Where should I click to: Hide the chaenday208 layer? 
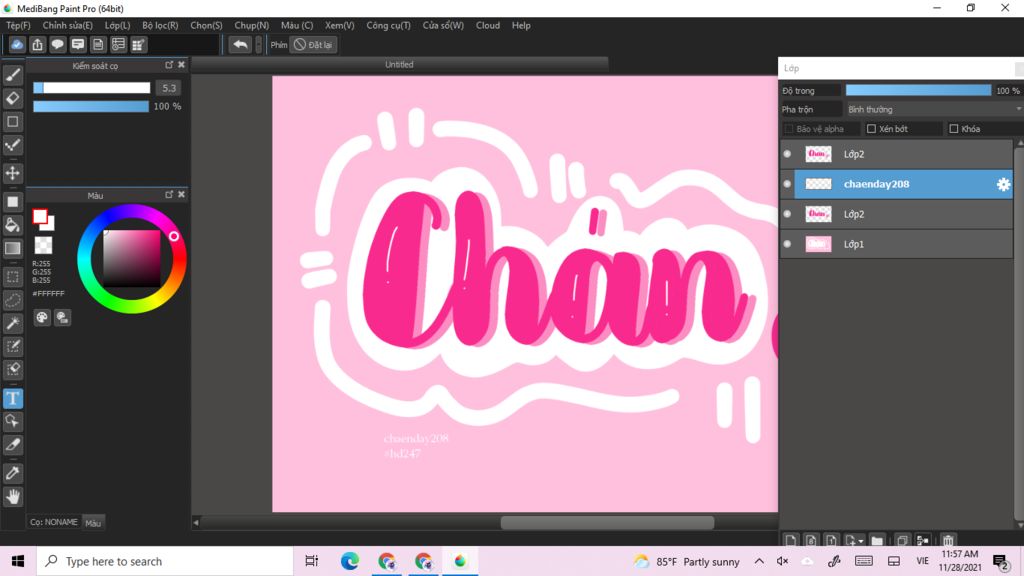(x=787, y=184)
